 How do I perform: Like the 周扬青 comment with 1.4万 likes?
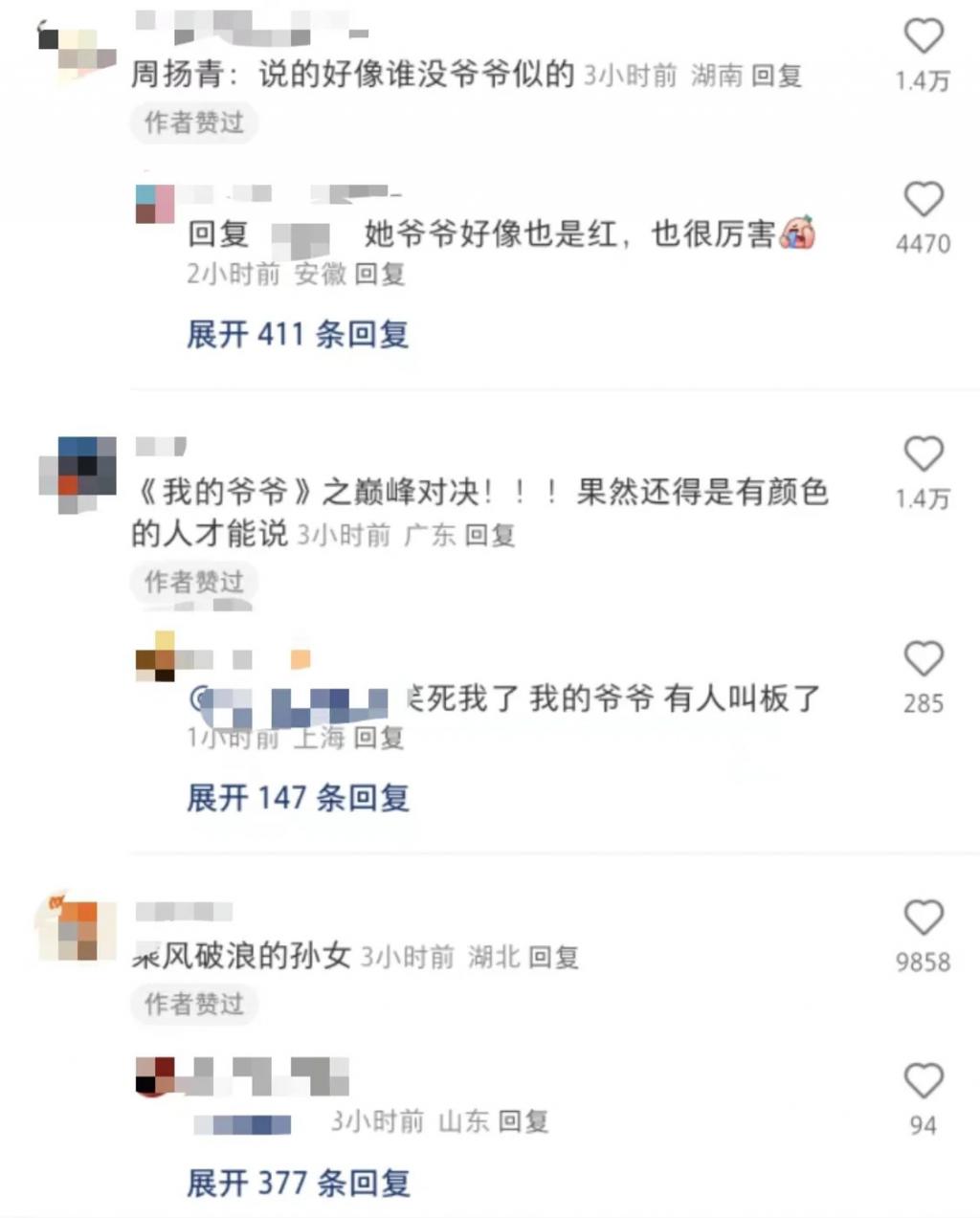(924, 36)
